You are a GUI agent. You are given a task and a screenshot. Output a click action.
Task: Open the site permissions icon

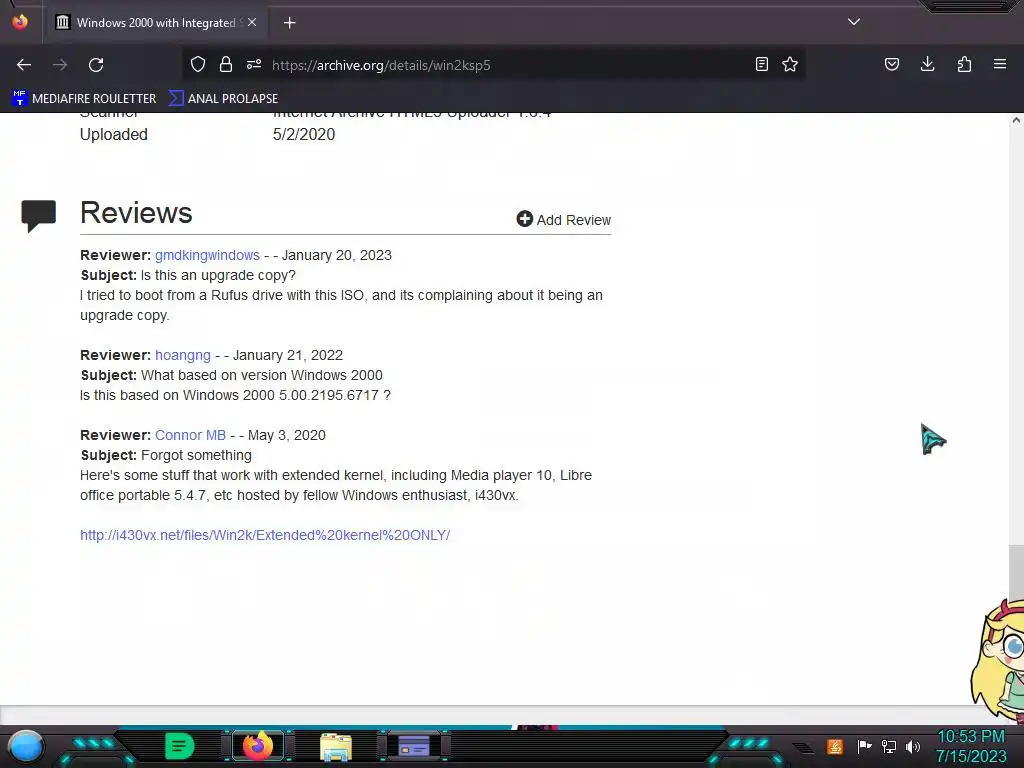click(x=254, y=64)
